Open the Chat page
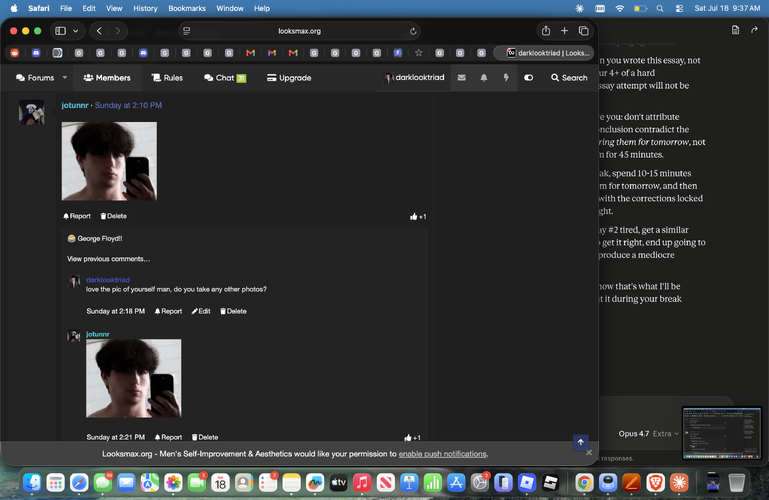The image size is (769, 500). (x=225, y=78)
